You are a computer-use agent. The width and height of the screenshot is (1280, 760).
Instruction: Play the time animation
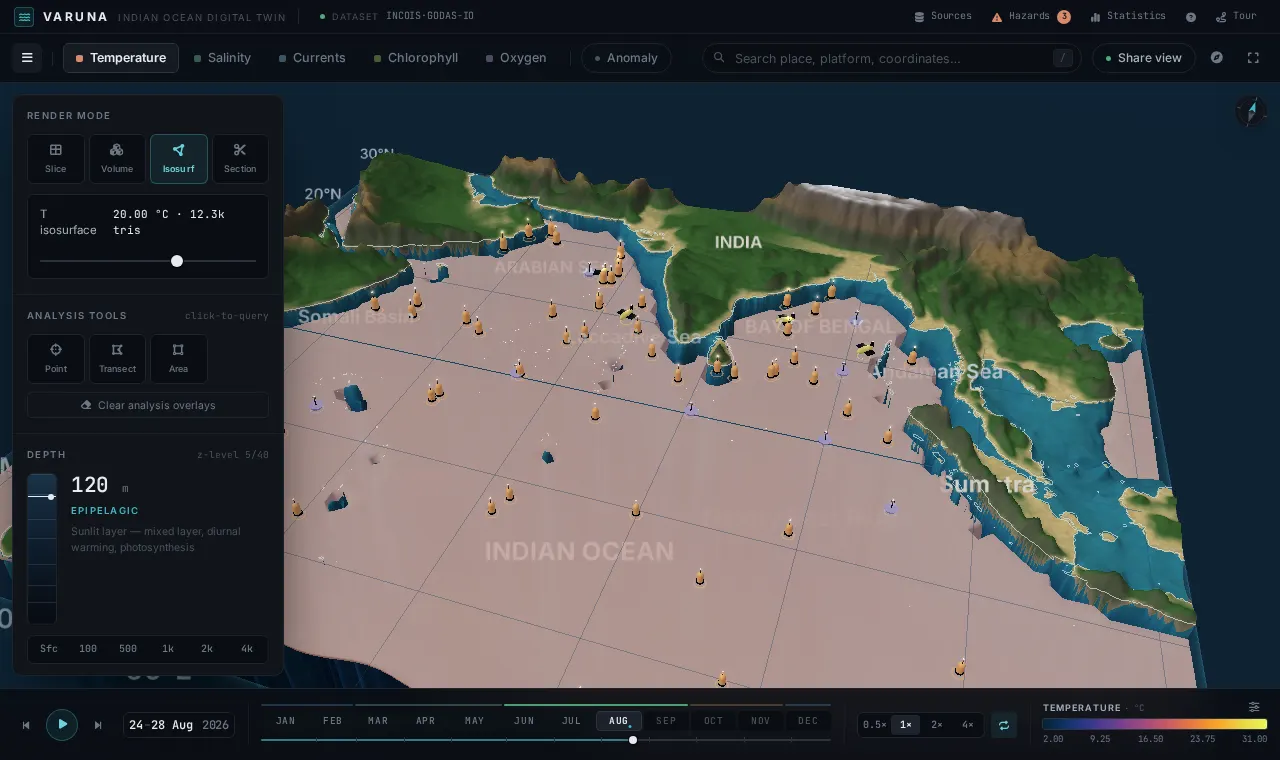(x=62, y=724)
